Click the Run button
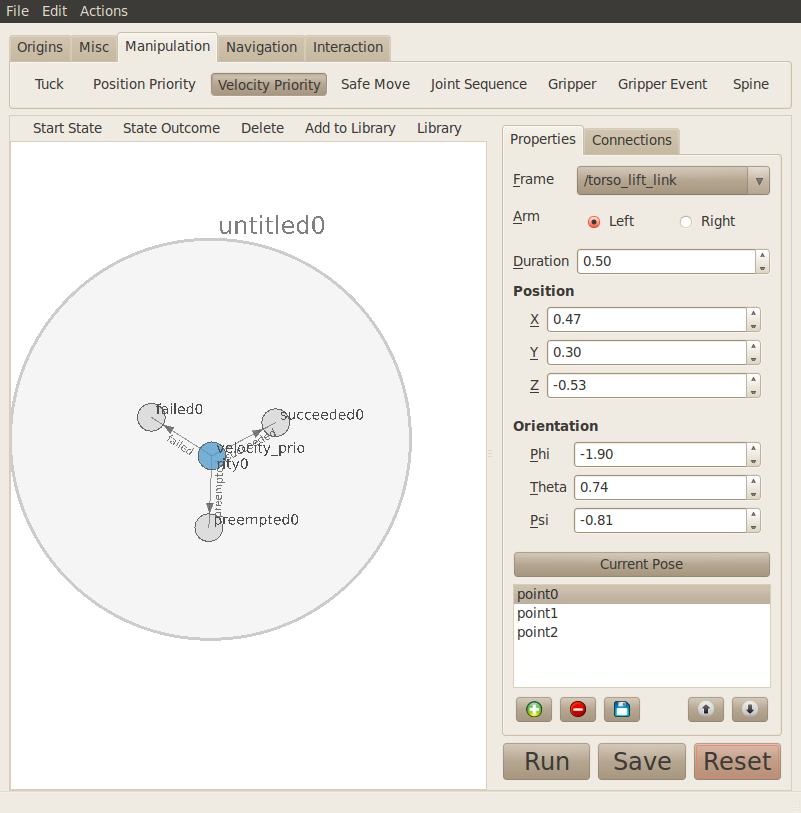This screenshot has height=813, width=801. click(x=547, y=761)
